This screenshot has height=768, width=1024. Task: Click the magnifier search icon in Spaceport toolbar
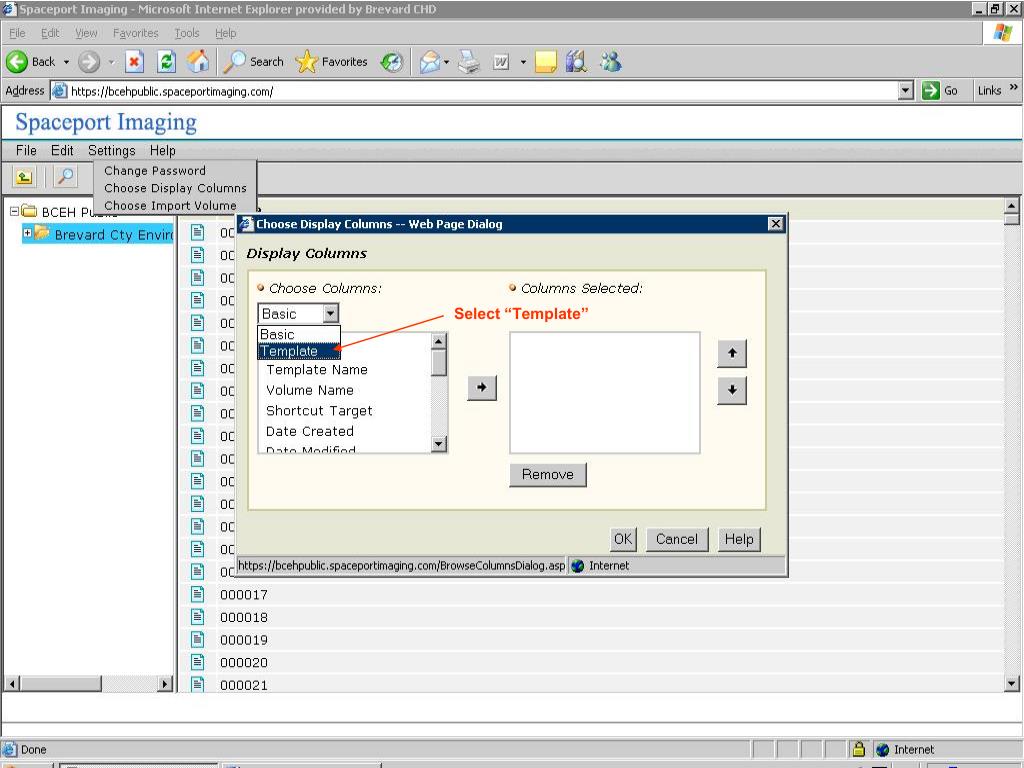click(65, 176)
